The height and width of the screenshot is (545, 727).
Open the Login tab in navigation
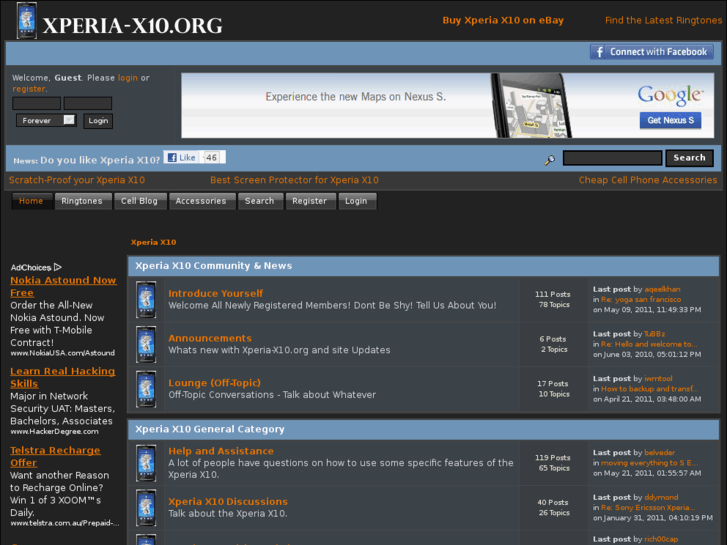356,201
